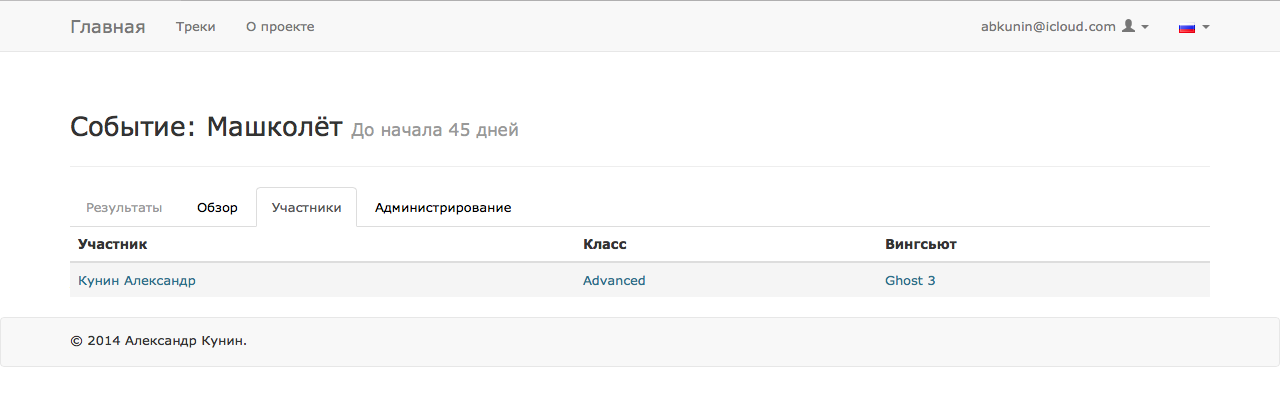Click the Класс column header

pyautogui.click(x=605, y=244)
